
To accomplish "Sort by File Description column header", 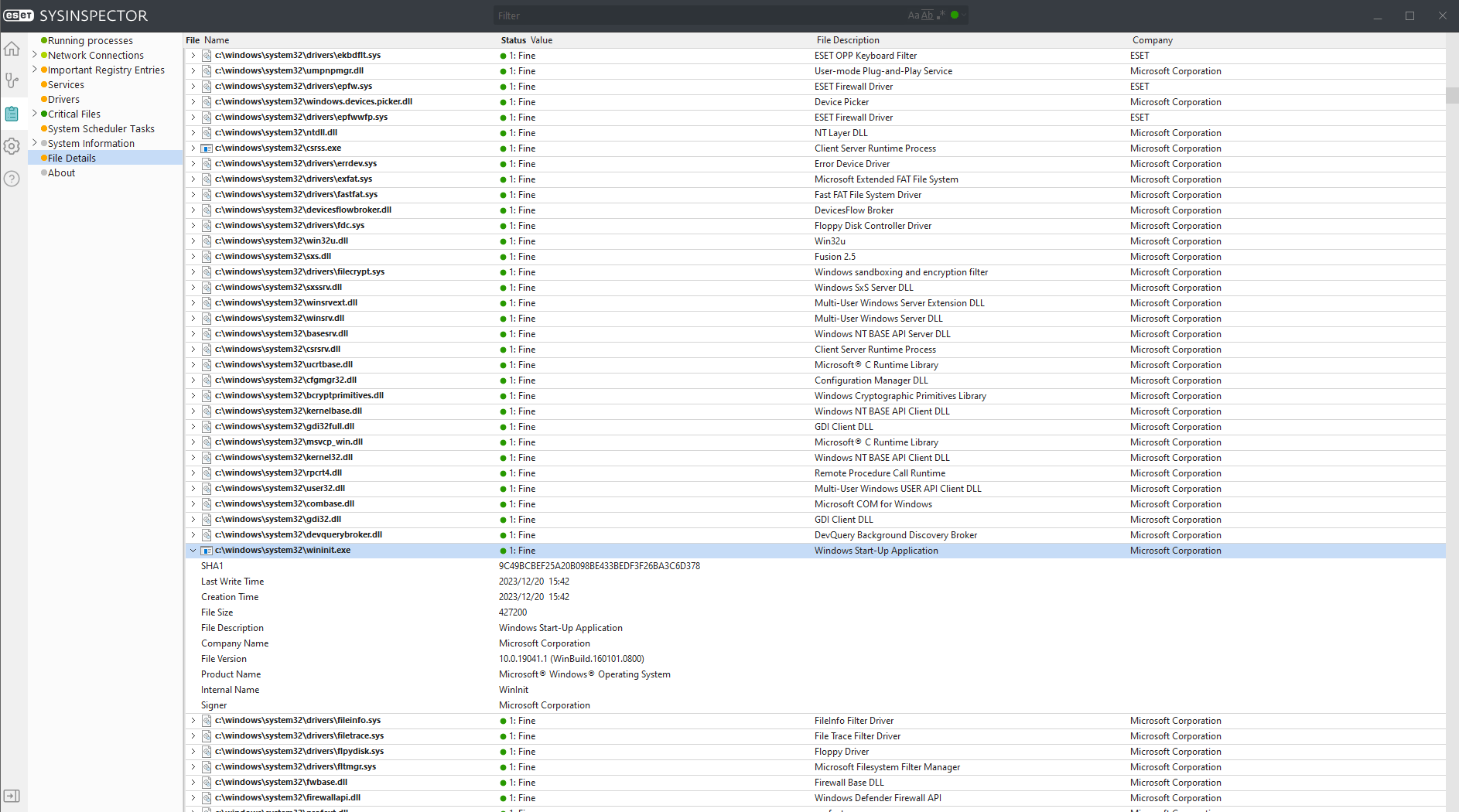I will point(848,40).
